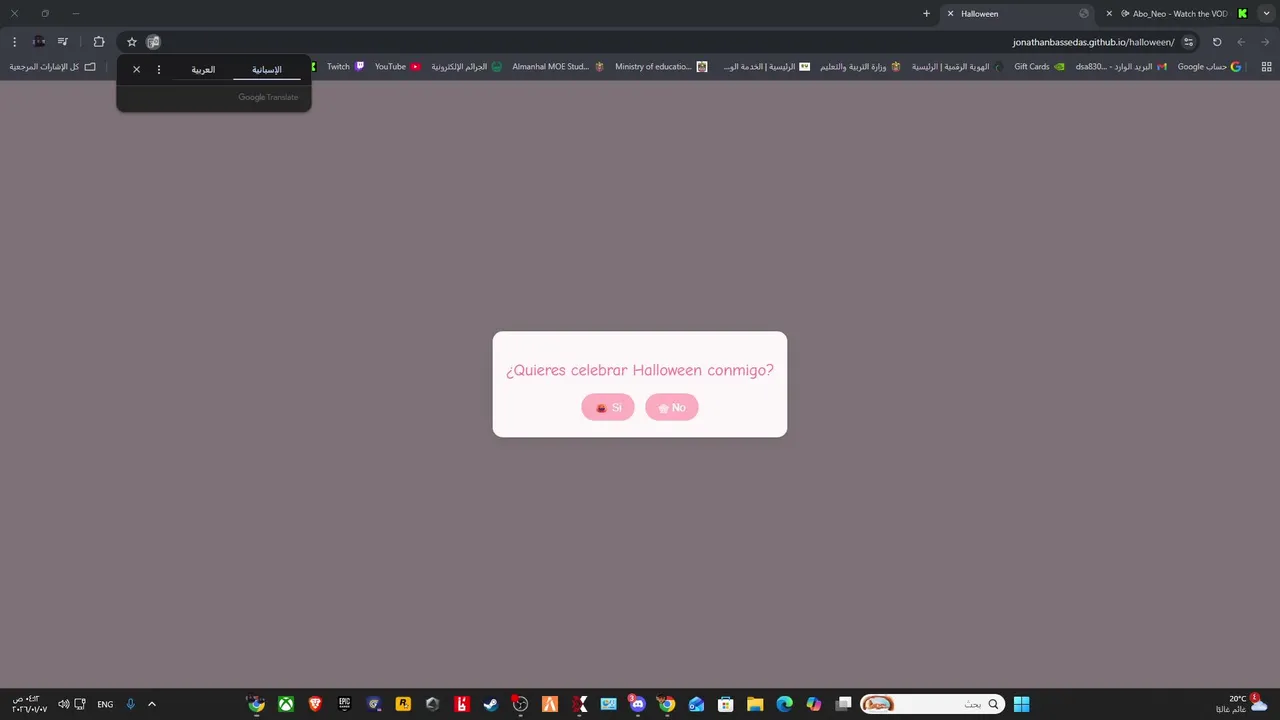Screen dimensions: 1280x720
Task: Open the حساب Google bookmark
Action: point(1209,67)
